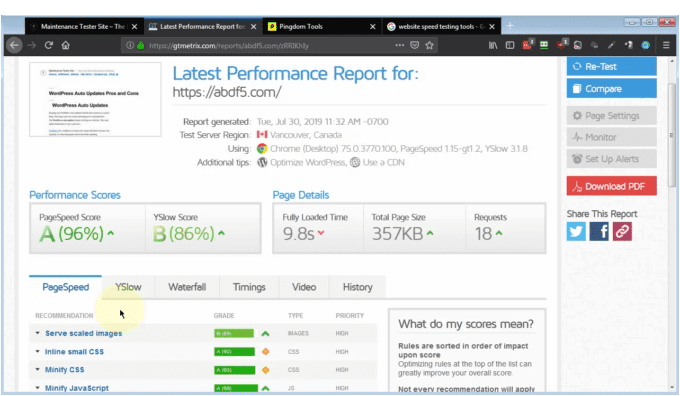Click the page vertical scrollbar
Viewport: 680px width, 396px height.
(x=672, y=134)
